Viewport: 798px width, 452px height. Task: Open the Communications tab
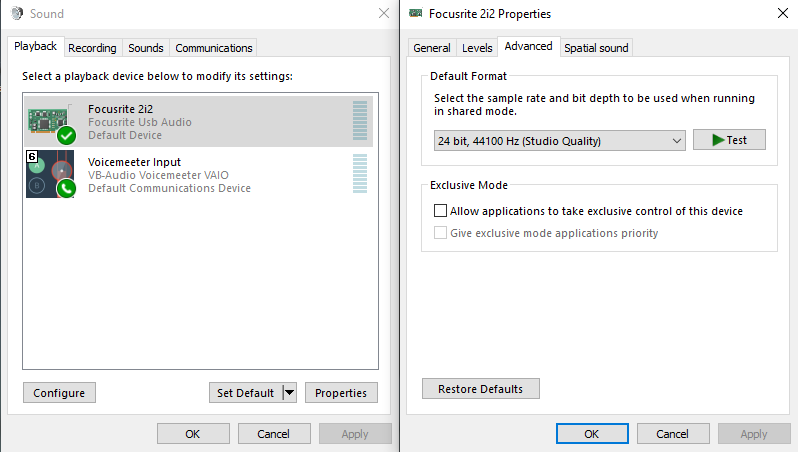[x=214, y=48]
